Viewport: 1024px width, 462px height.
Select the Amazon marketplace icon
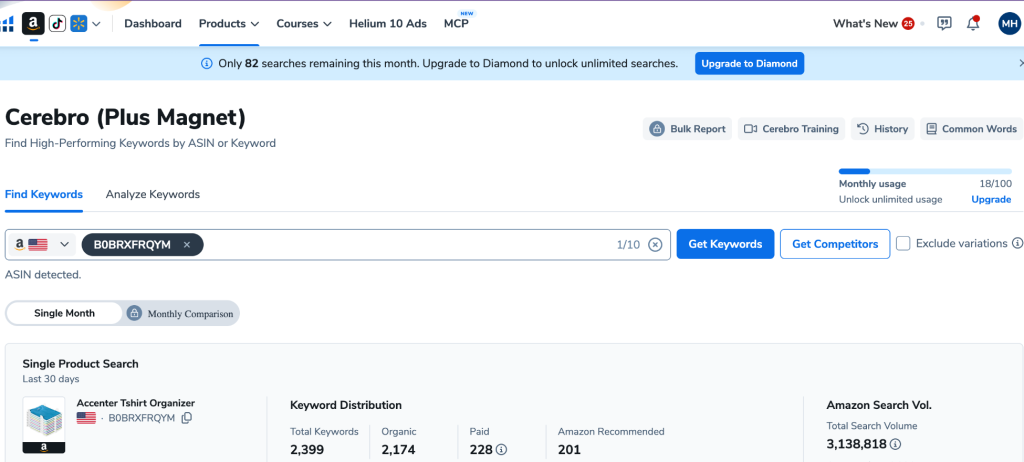coord(33,24)
